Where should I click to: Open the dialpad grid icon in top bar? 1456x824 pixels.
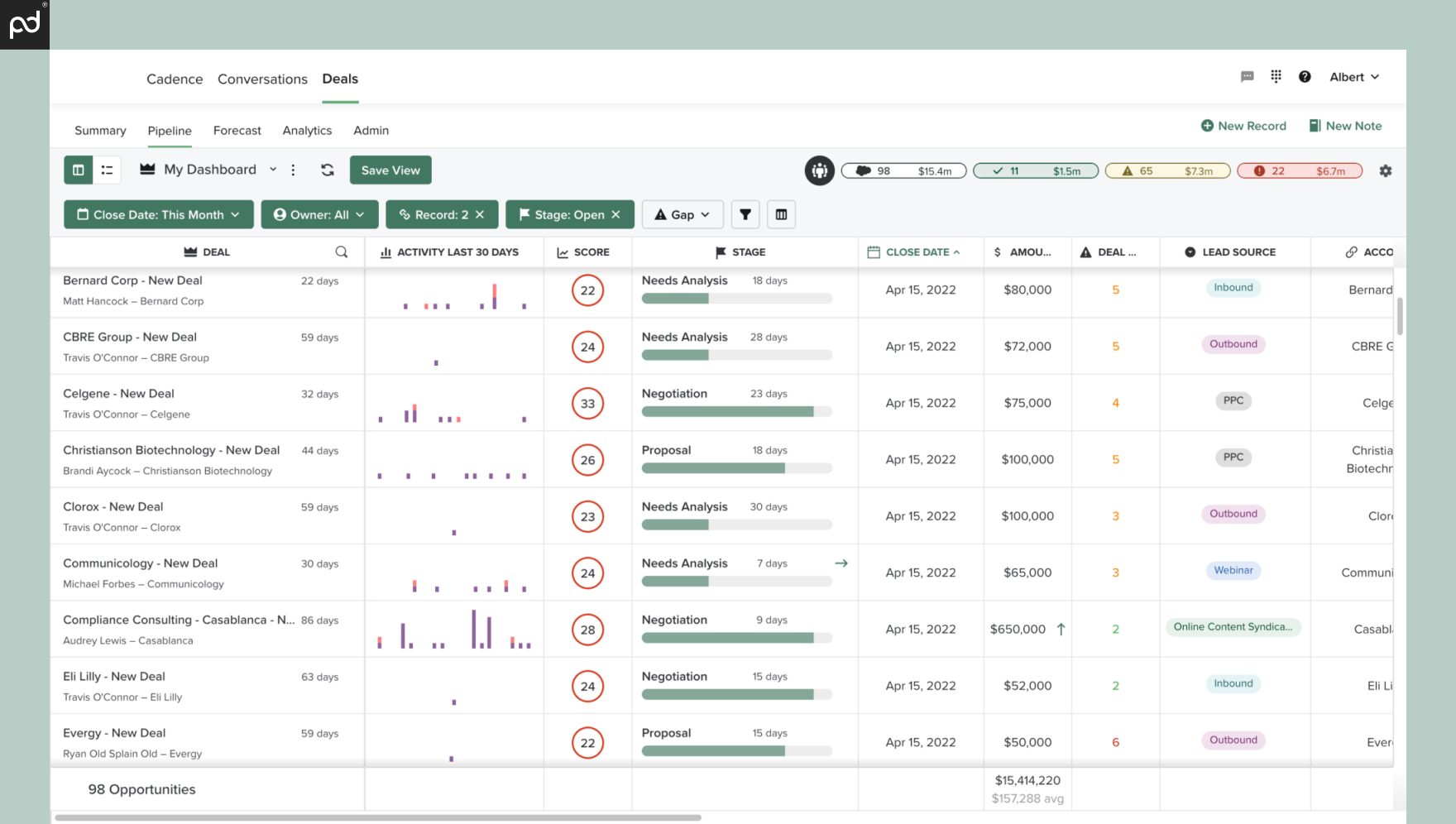coord(1276,76)
